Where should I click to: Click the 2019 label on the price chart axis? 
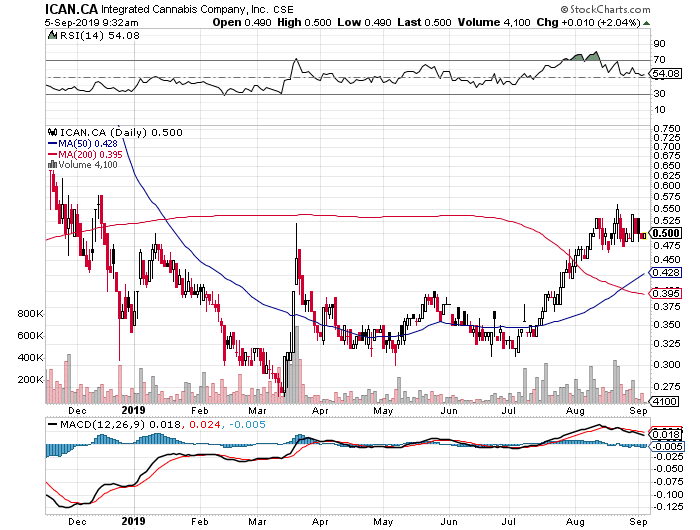pos(133,410)
